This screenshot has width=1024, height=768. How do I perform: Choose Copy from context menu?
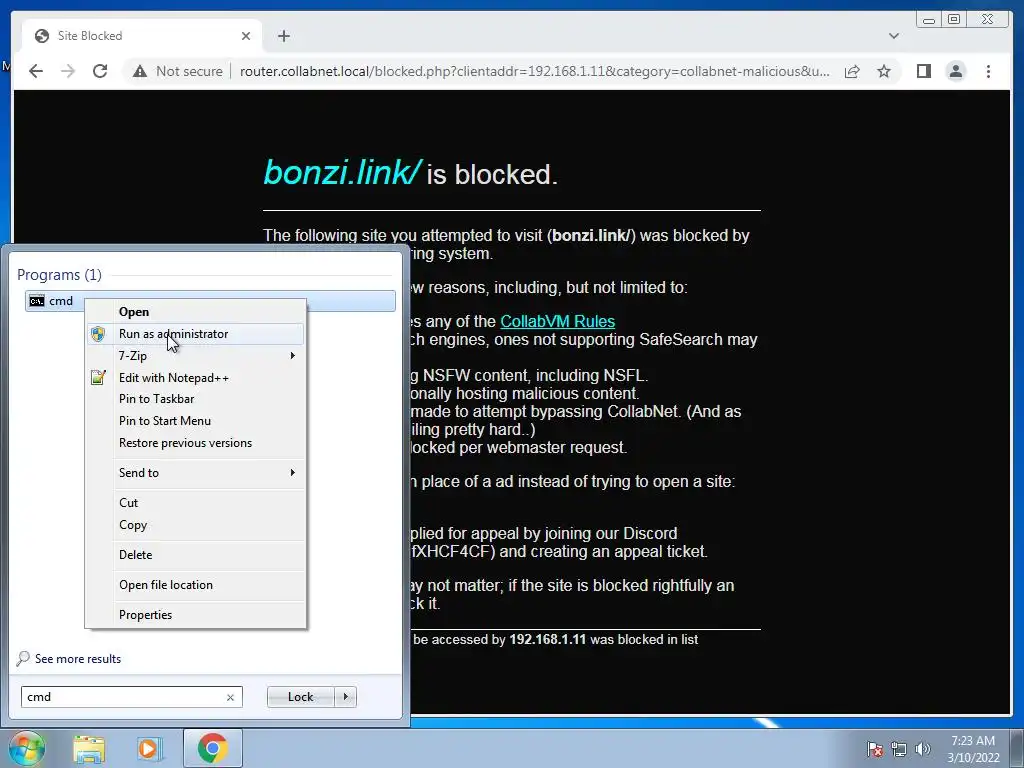tap(195, 525)
